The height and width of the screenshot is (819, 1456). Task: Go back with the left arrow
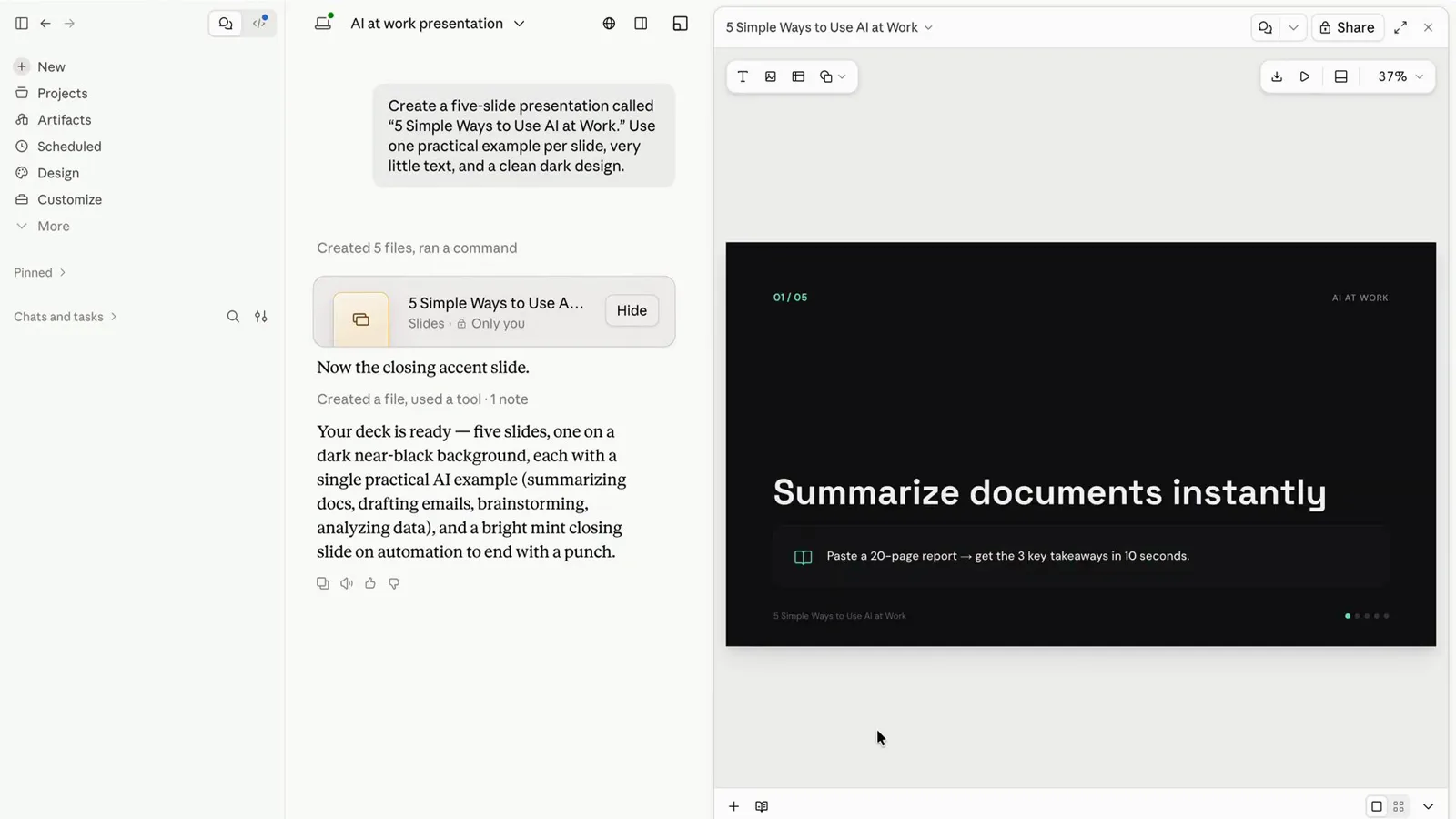(x=45, y=24)
